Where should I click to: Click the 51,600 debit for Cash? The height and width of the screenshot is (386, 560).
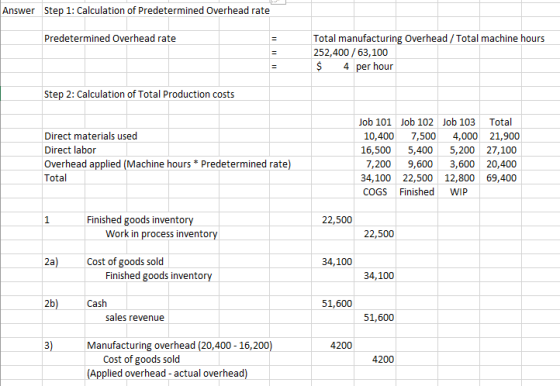pos(337,304)
